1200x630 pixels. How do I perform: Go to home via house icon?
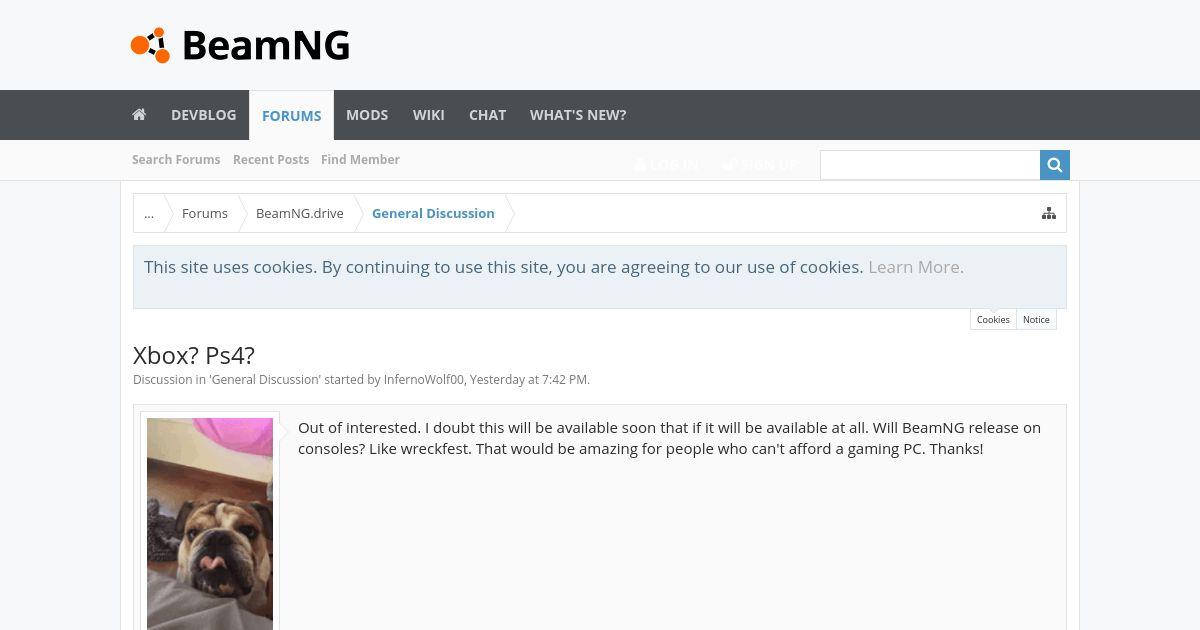[x=139, y=115]
